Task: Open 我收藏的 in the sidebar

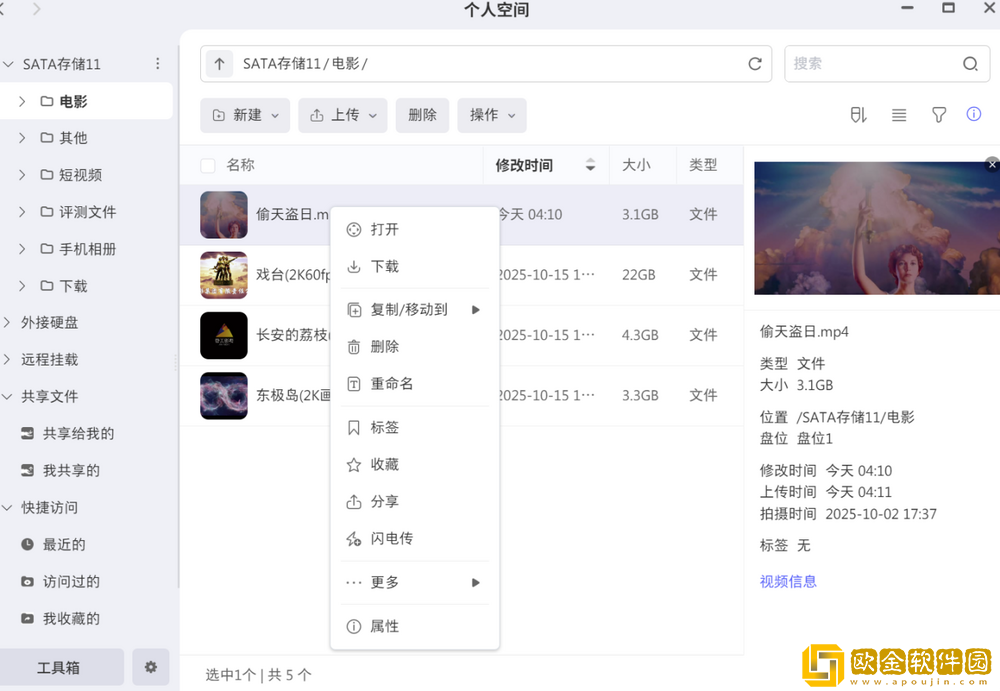Action: 62,618
